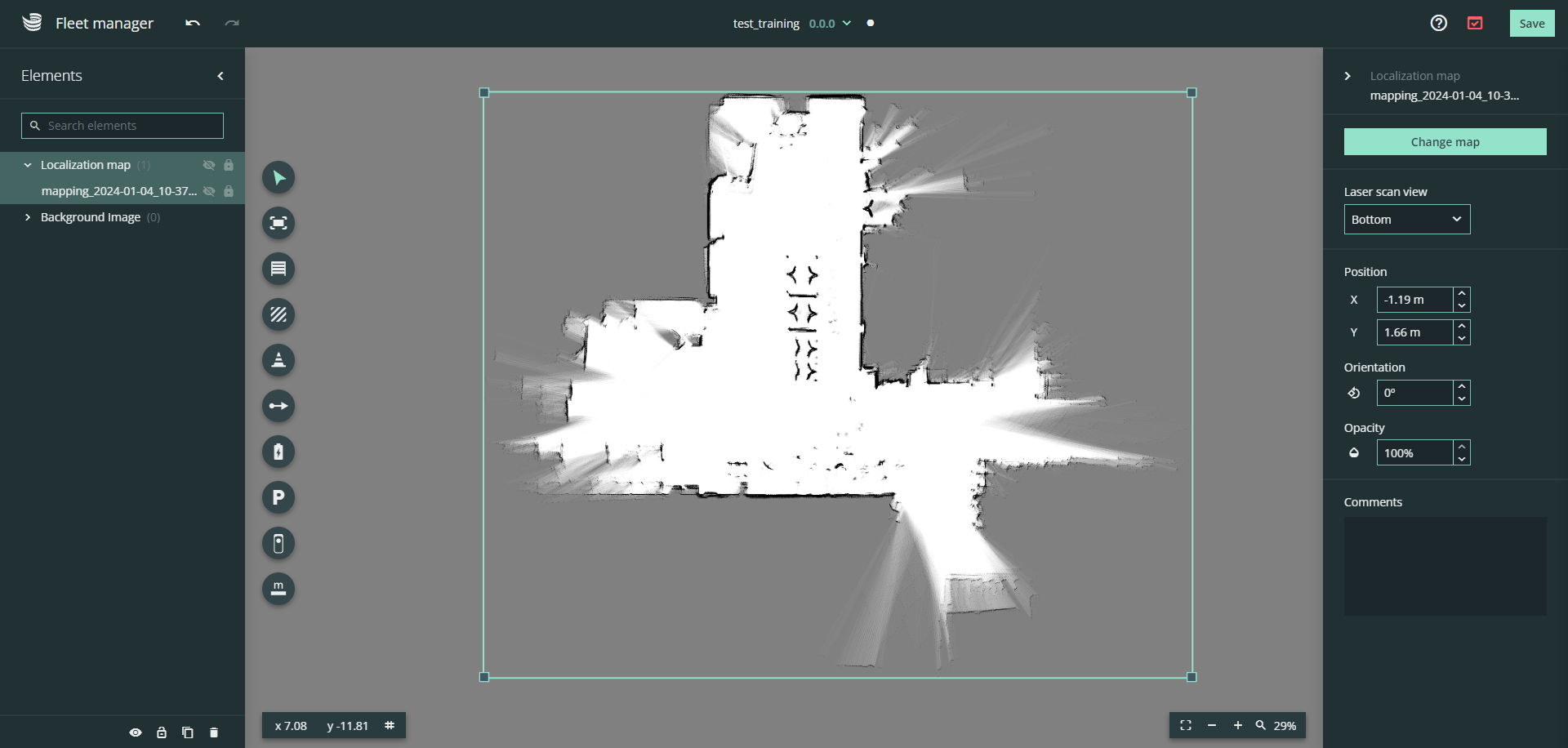Image resolution: width=1568 pixels, height=748 pixels.
Task: Expand the Background Image group
Action: tap(28, 217)
